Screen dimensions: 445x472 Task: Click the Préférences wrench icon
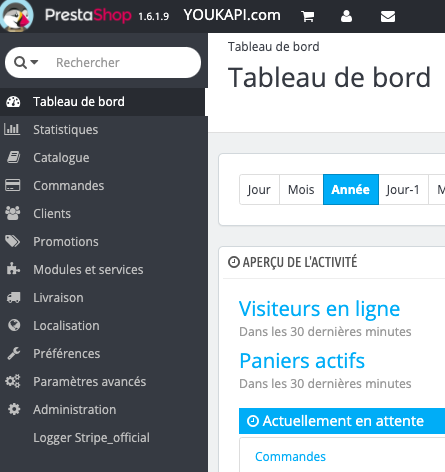[14, 353]
